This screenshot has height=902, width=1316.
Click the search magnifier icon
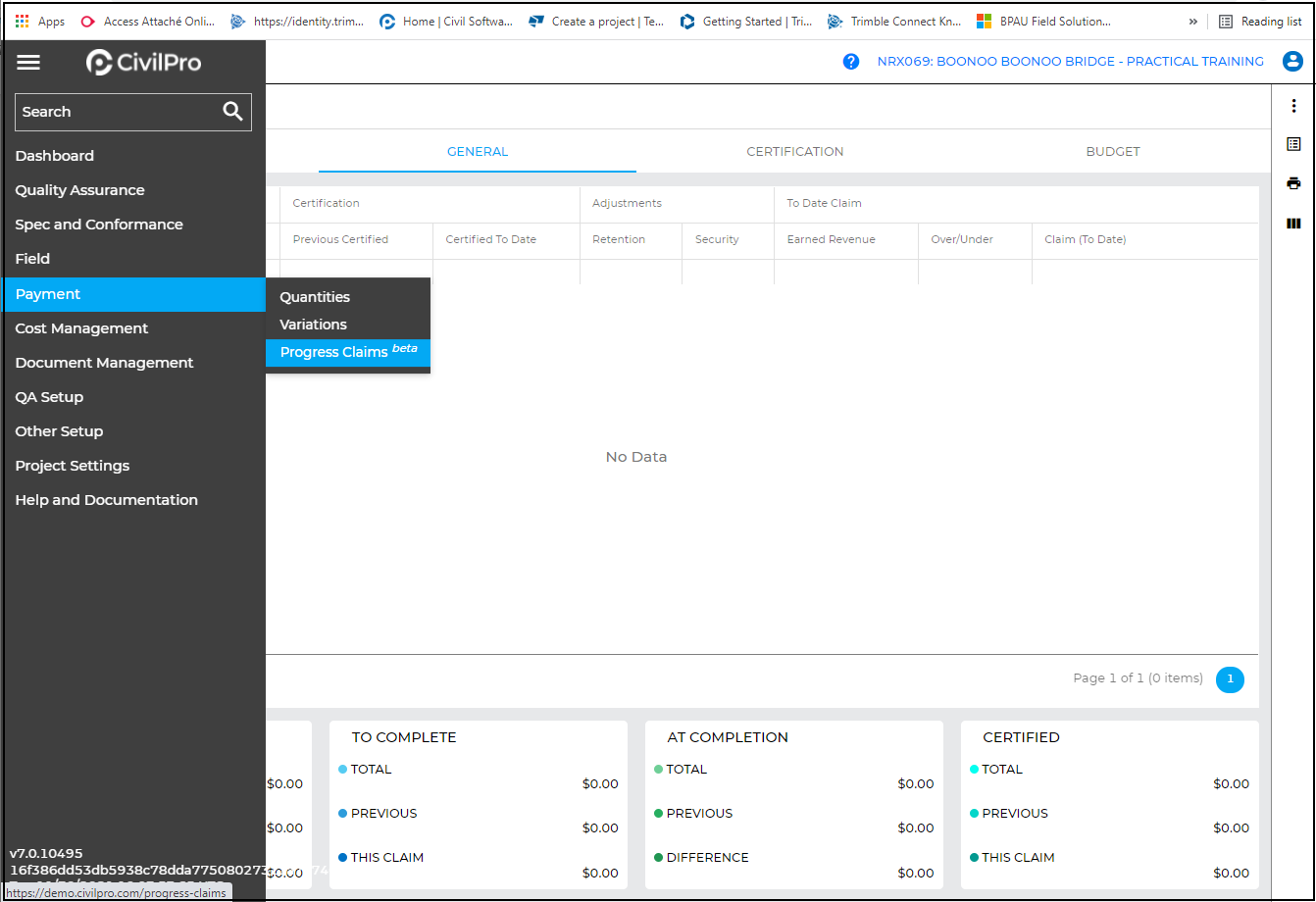(x=232, y=112)
